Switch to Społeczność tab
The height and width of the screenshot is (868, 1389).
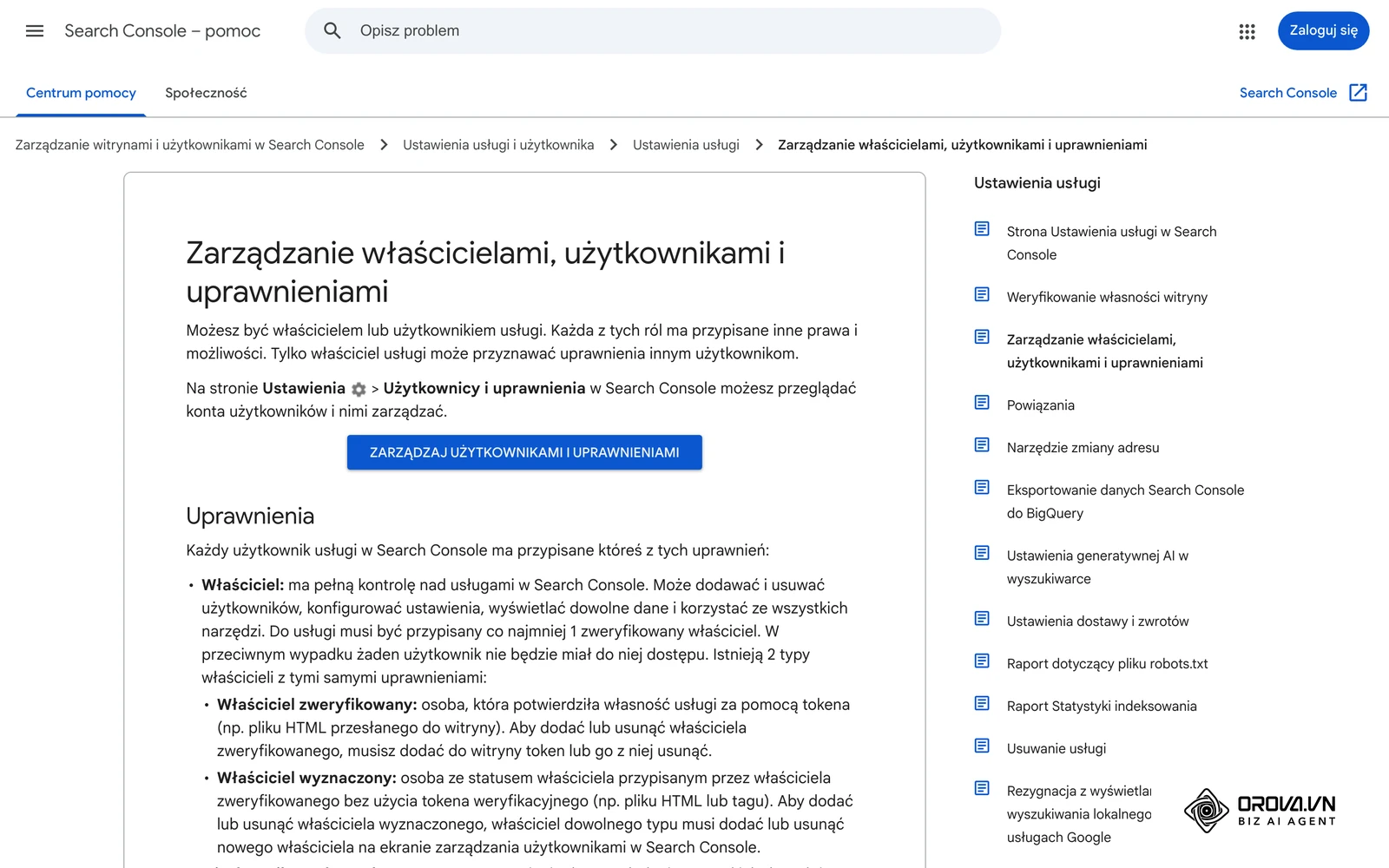coord(206,93)
